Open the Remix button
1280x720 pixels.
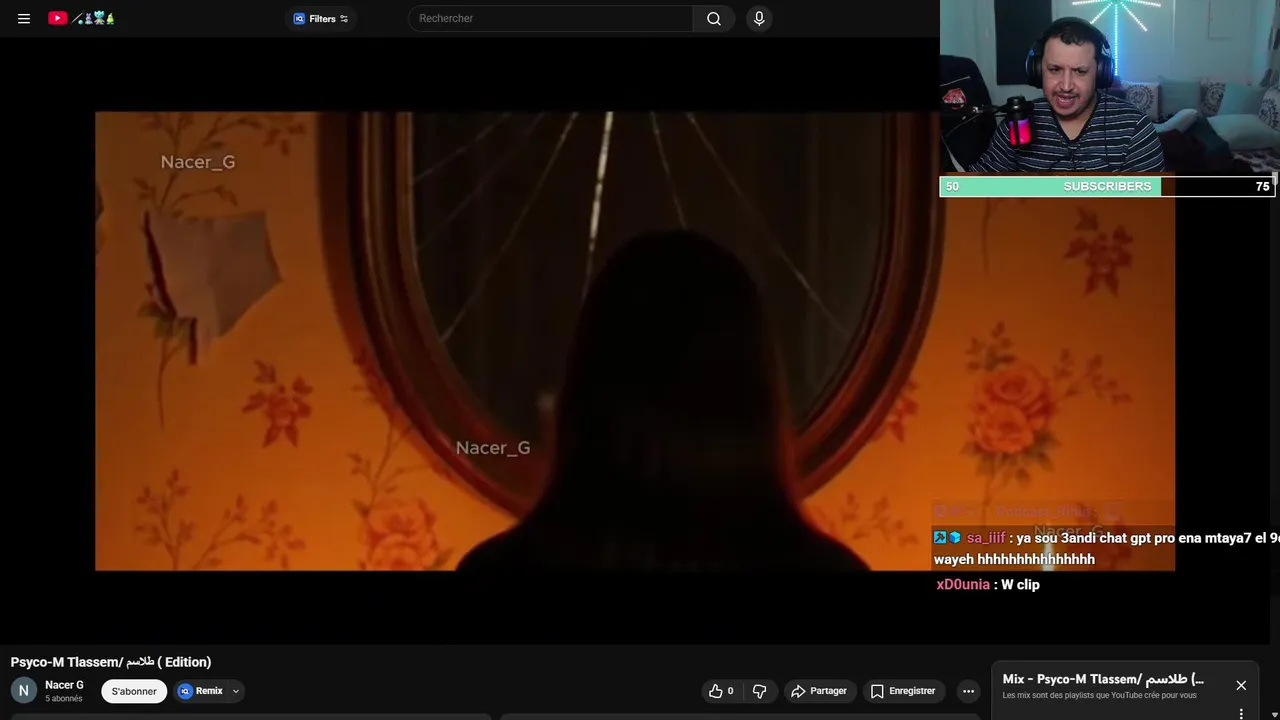coord(201,691)
